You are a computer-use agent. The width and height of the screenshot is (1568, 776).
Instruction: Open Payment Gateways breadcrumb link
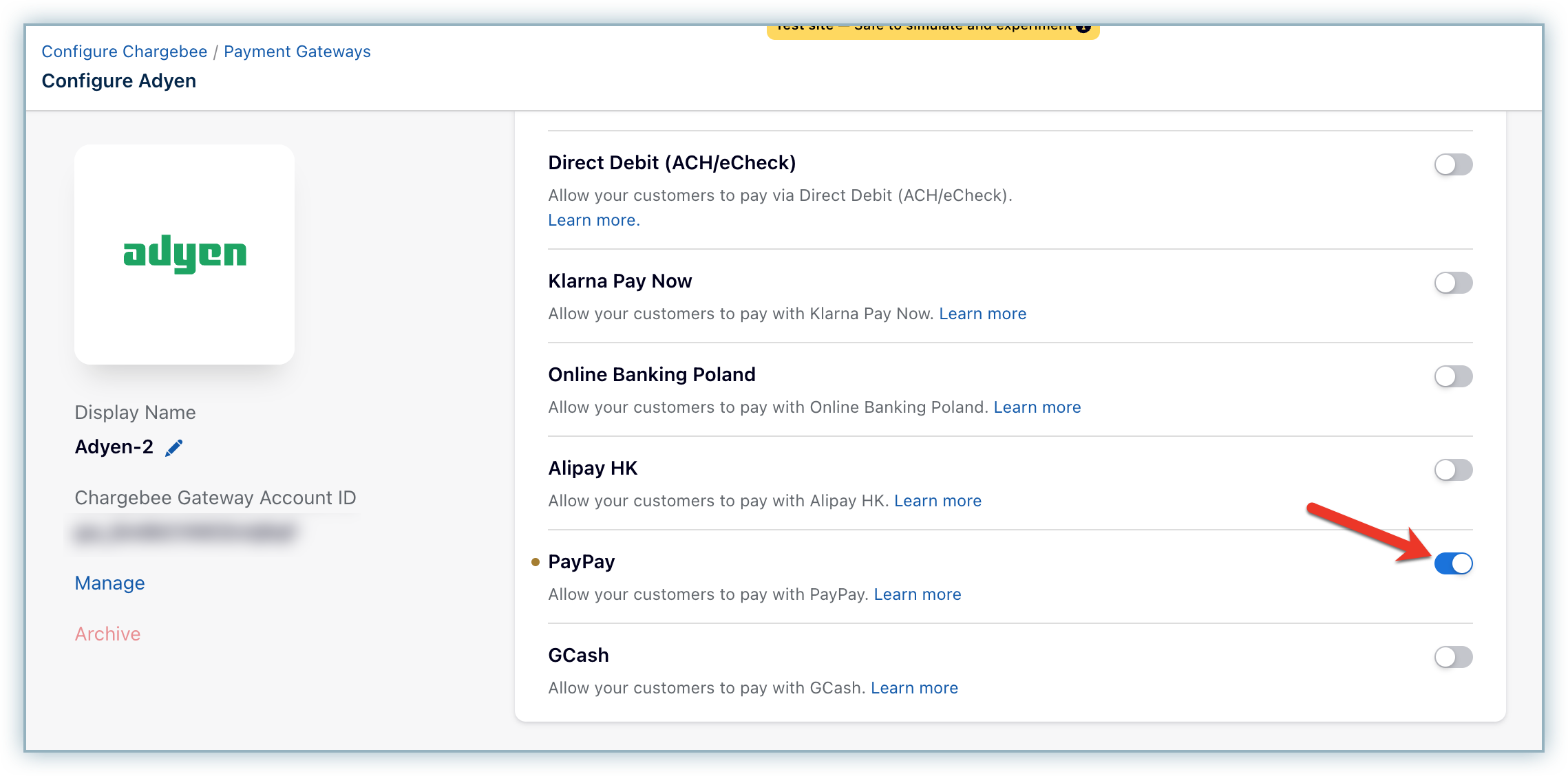tap(297, 52)
